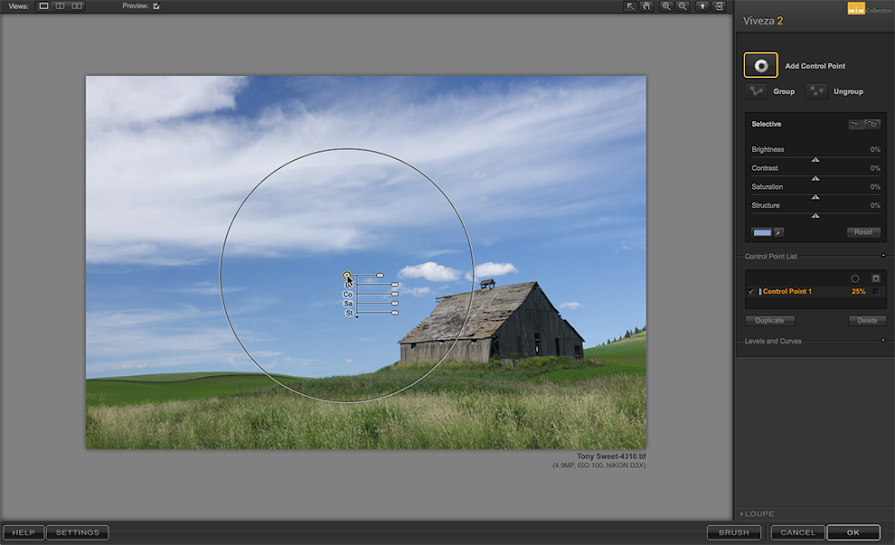Click the Add Control Point icon
The height and width of the screenshot is (545, 895).
coord(761,66)
